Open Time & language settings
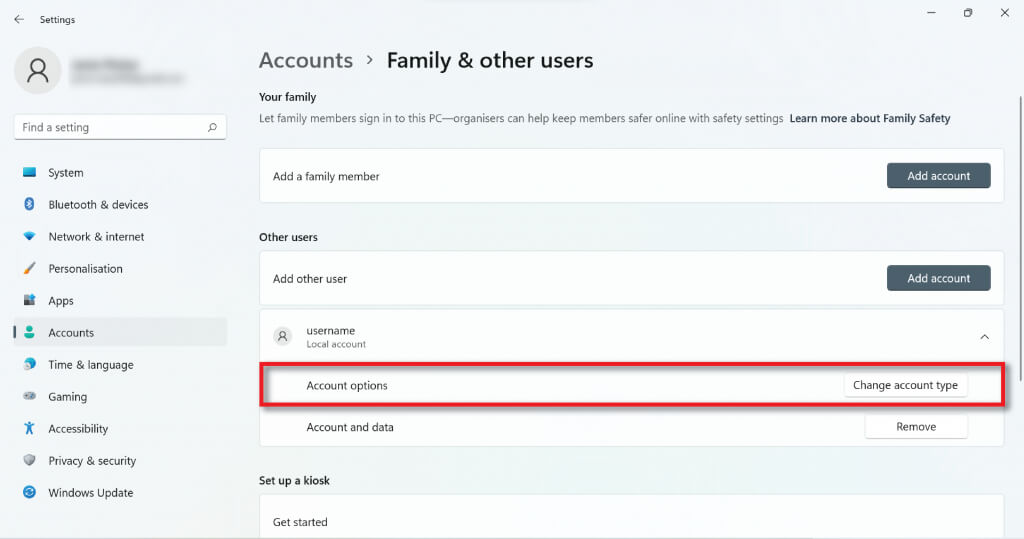Image resolution: width=1024 pixels, height=539 pixels. coord(90,365)
